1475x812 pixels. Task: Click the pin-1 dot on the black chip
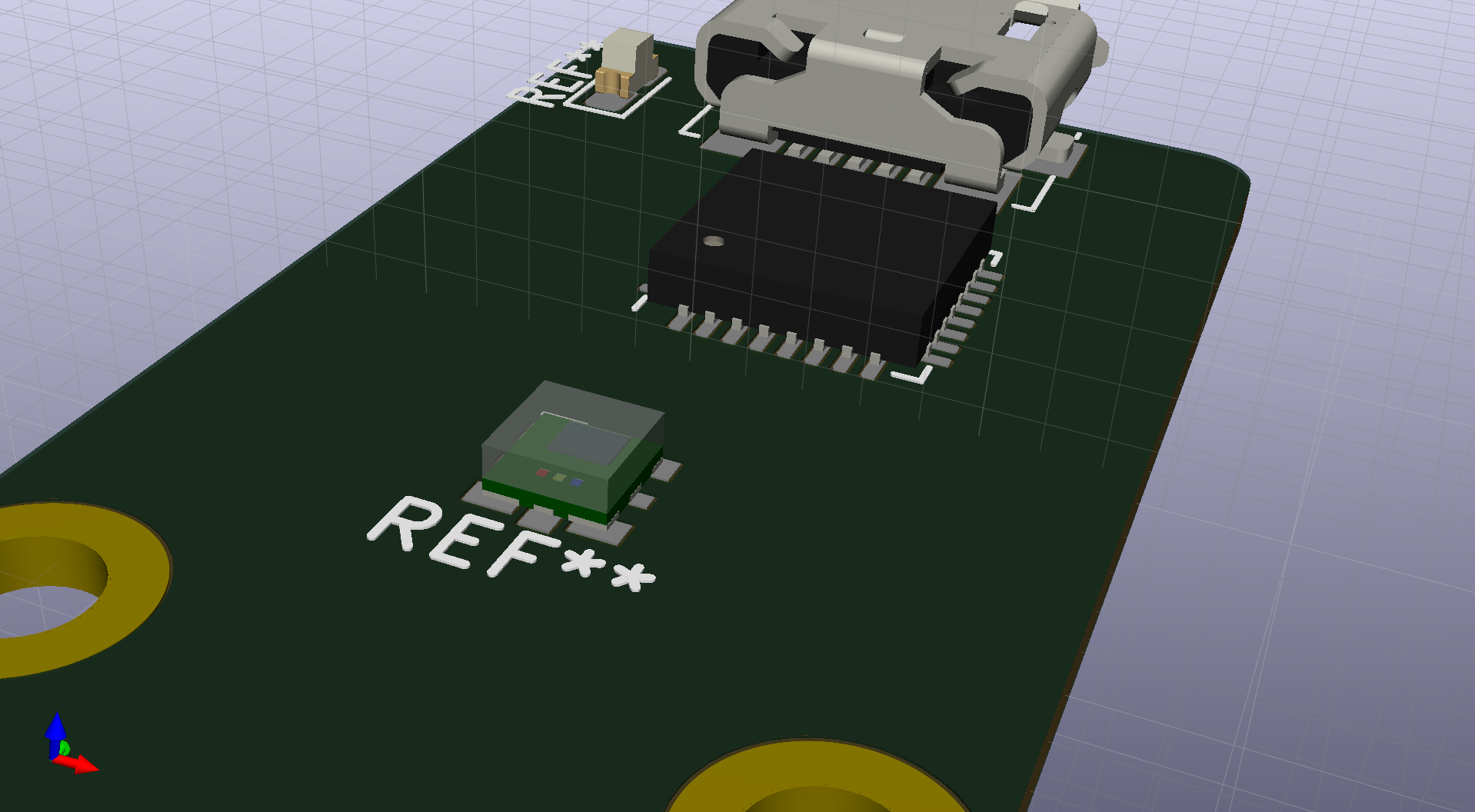[714, 241]
